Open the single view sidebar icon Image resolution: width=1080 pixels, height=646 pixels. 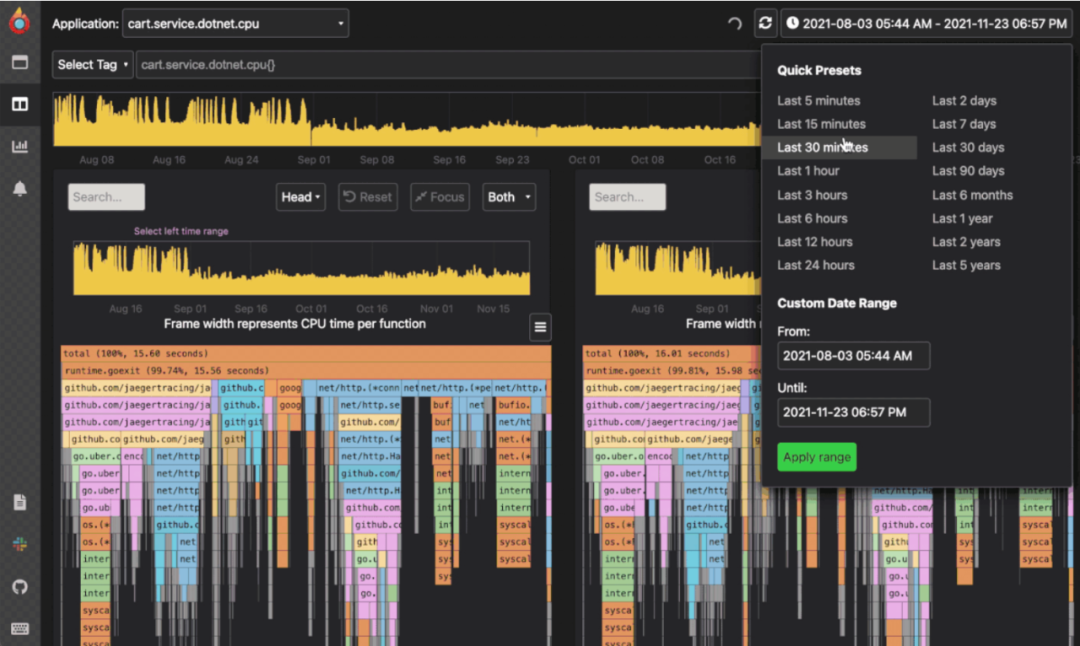[x=19, y=63]
